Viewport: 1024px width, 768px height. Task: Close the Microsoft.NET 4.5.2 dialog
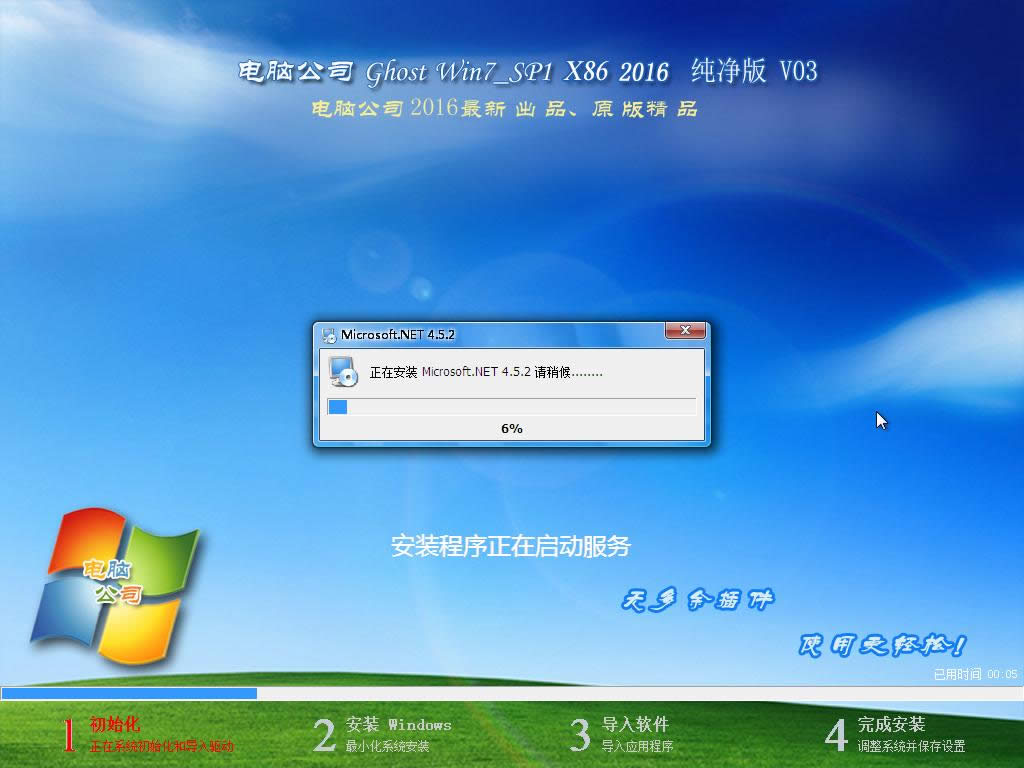[685, 331]
